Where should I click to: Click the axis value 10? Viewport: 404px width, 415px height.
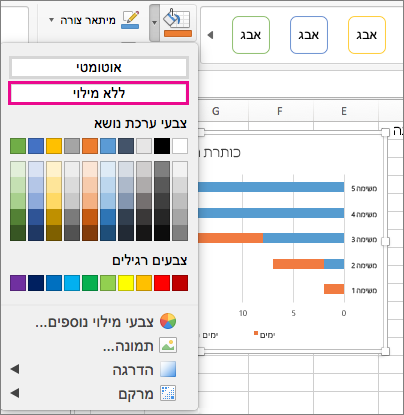(x=243, y=313)
